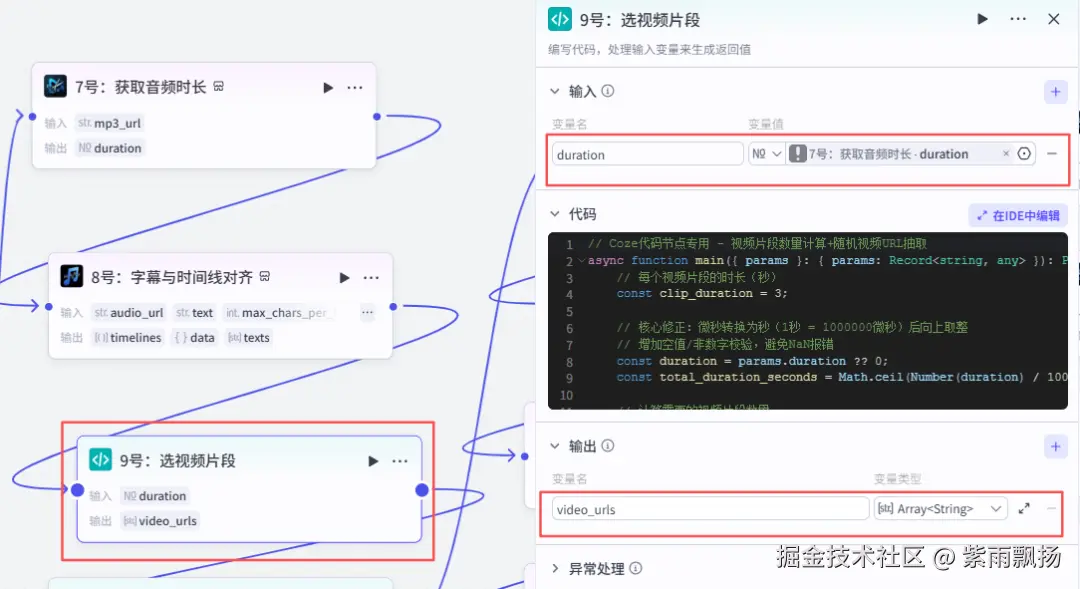Viewport: 1080px width, 589px height.
Task: Close the 9号 选视频片段 side panel
Action: point(1054,19)
